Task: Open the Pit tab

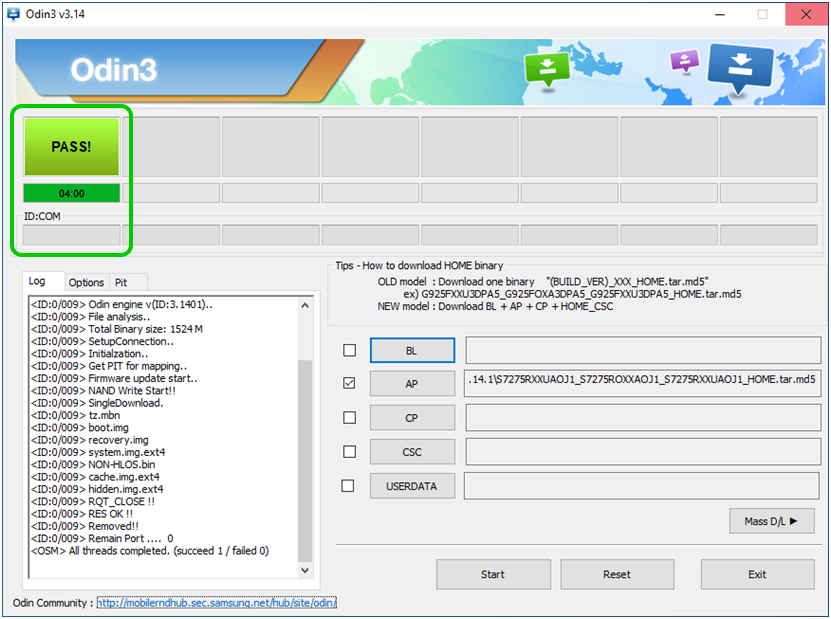Action: [x=121, y=283]
